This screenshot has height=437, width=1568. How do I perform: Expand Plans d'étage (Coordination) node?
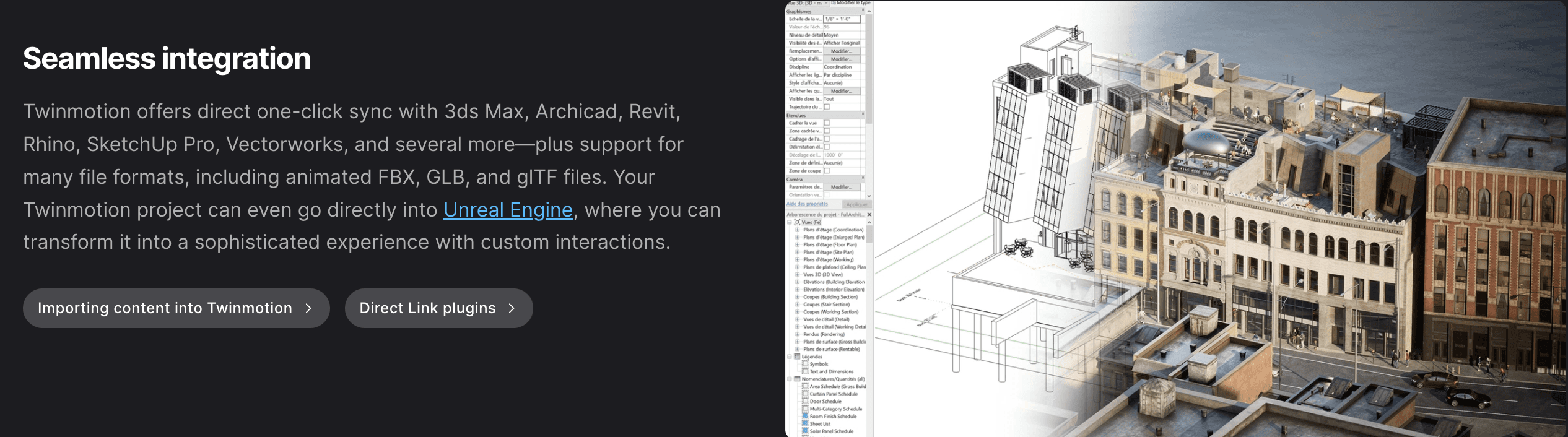click(798, 230)
